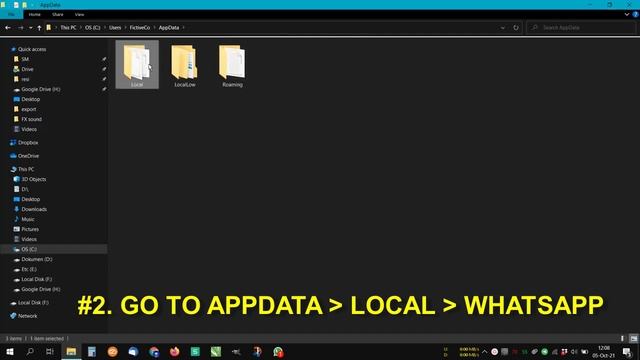Show hidden system tray icons
640x360 pixels.
484,351
